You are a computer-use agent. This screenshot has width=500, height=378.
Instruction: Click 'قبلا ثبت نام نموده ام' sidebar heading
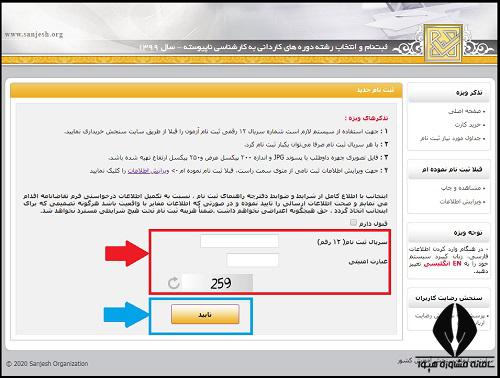pyautogui.click(x=452, y=169)
